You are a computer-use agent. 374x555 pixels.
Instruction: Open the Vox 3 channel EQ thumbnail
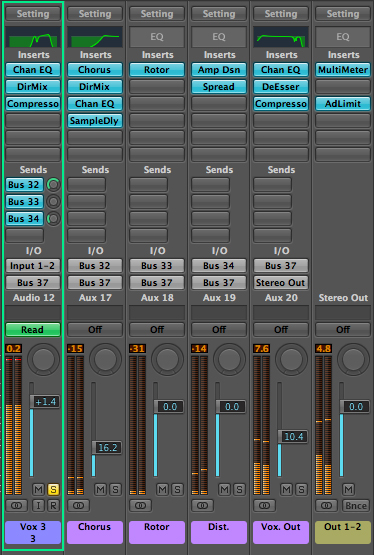coord(33,37)
